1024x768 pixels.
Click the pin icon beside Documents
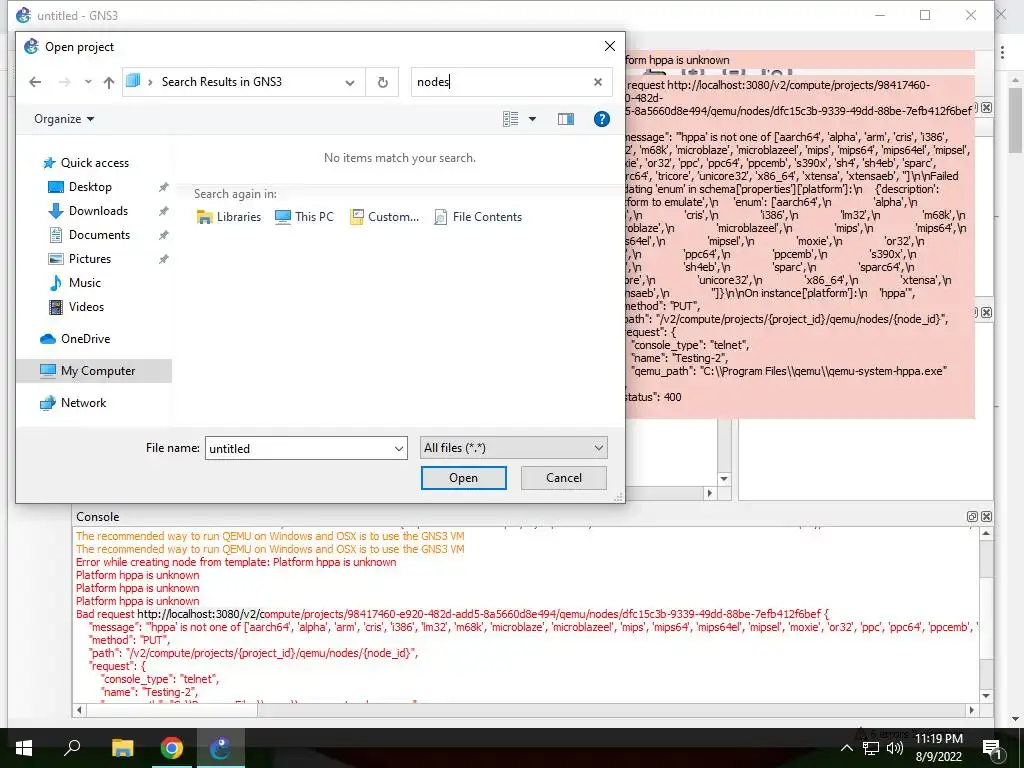[x=163, y=235]
